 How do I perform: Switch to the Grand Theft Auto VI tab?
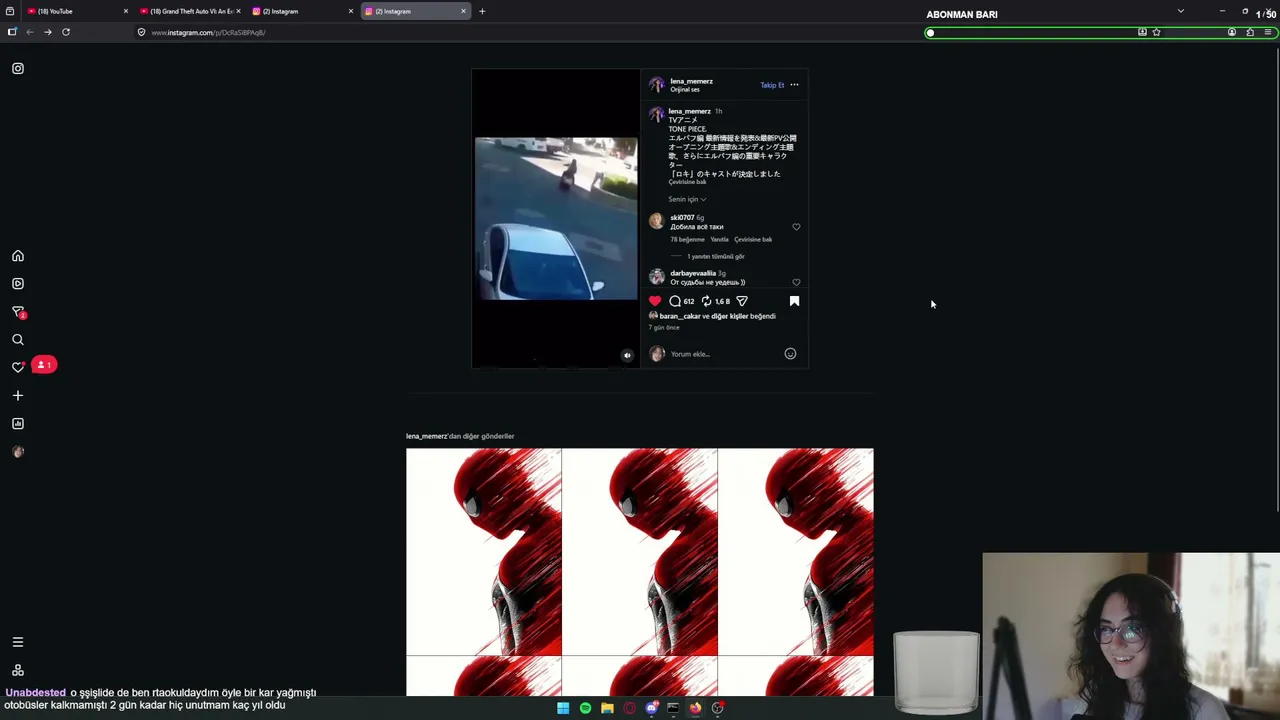tap(188, 11)
